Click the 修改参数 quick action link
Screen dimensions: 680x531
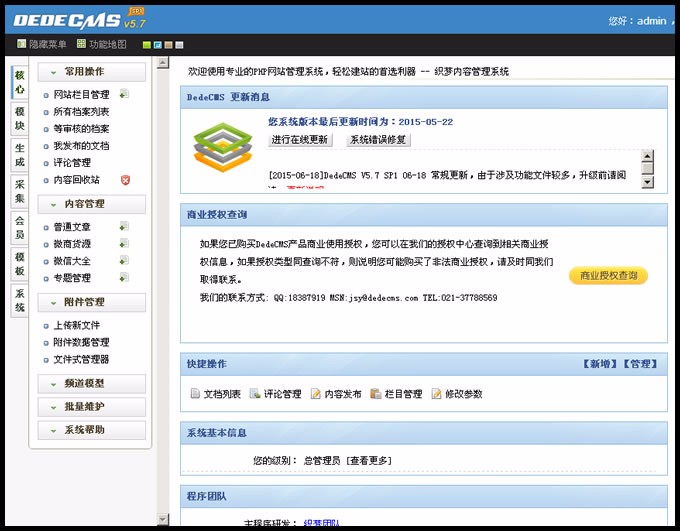464,394
